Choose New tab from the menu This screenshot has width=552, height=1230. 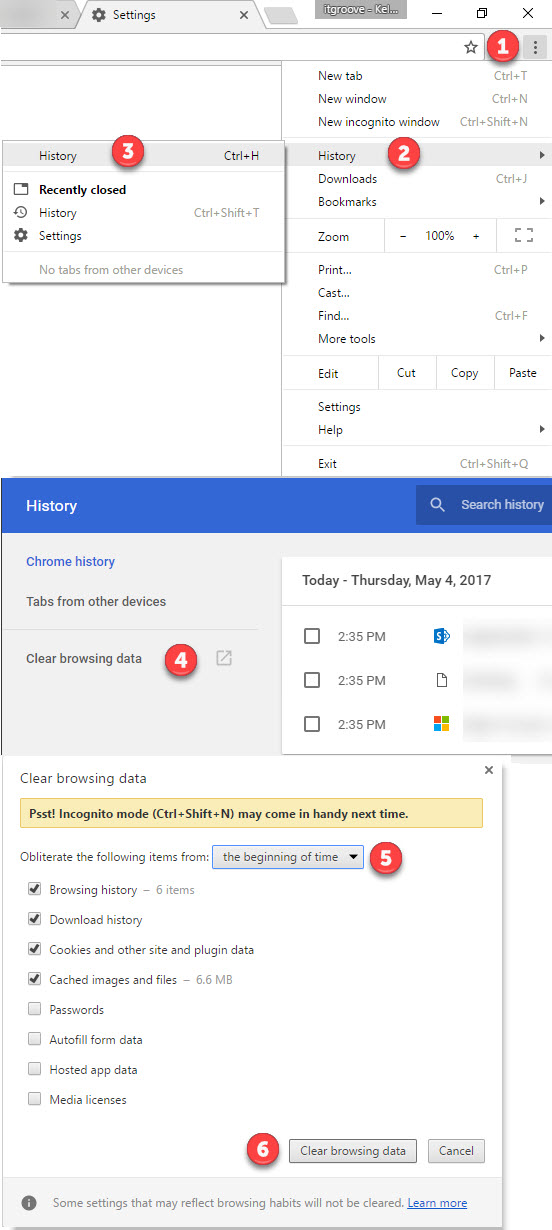(416, 76)
